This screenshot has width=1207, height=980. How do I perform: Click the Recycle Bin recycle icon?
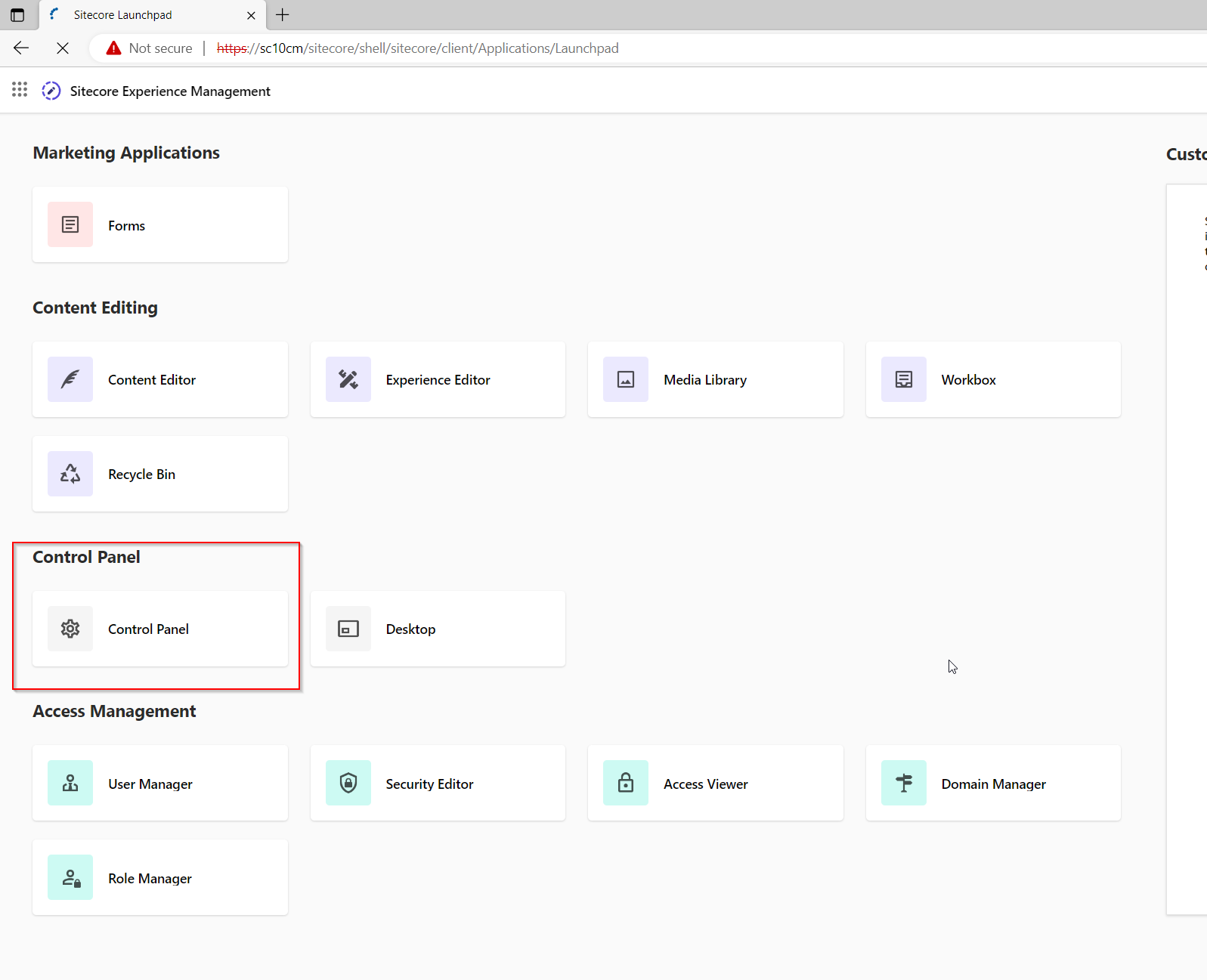click(x=70, y=474)
